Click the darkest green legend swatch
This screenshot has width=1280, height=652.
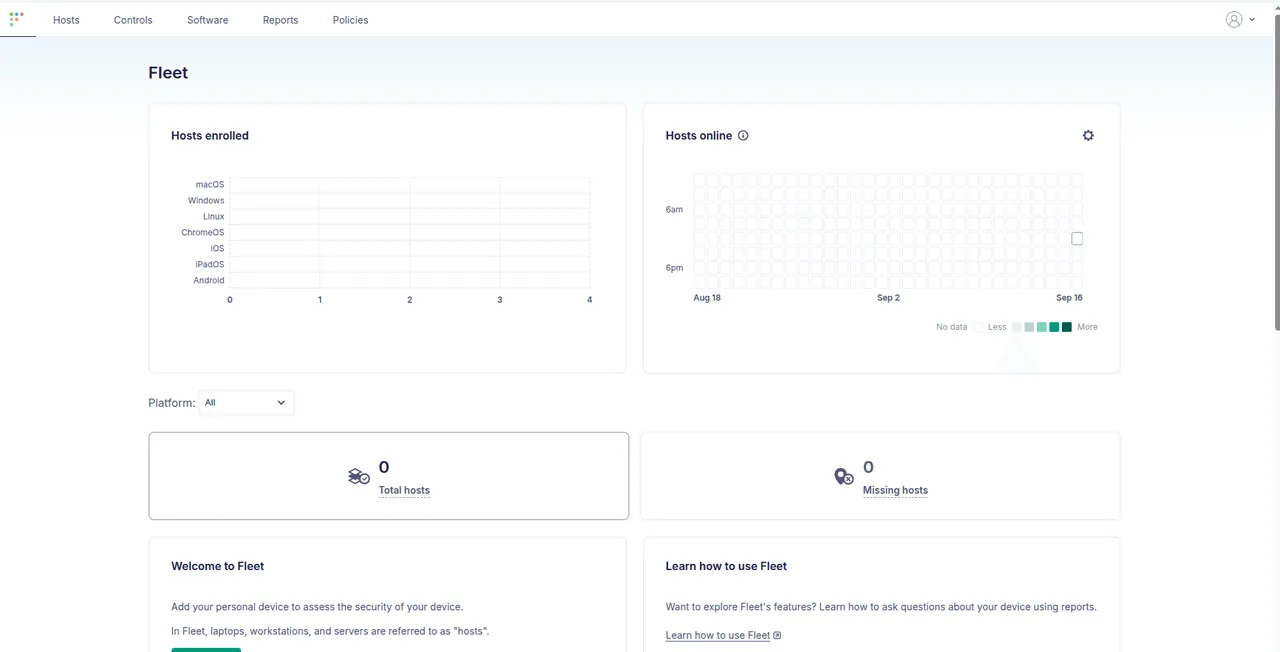pyautogui.click(x=1067, y=327)
